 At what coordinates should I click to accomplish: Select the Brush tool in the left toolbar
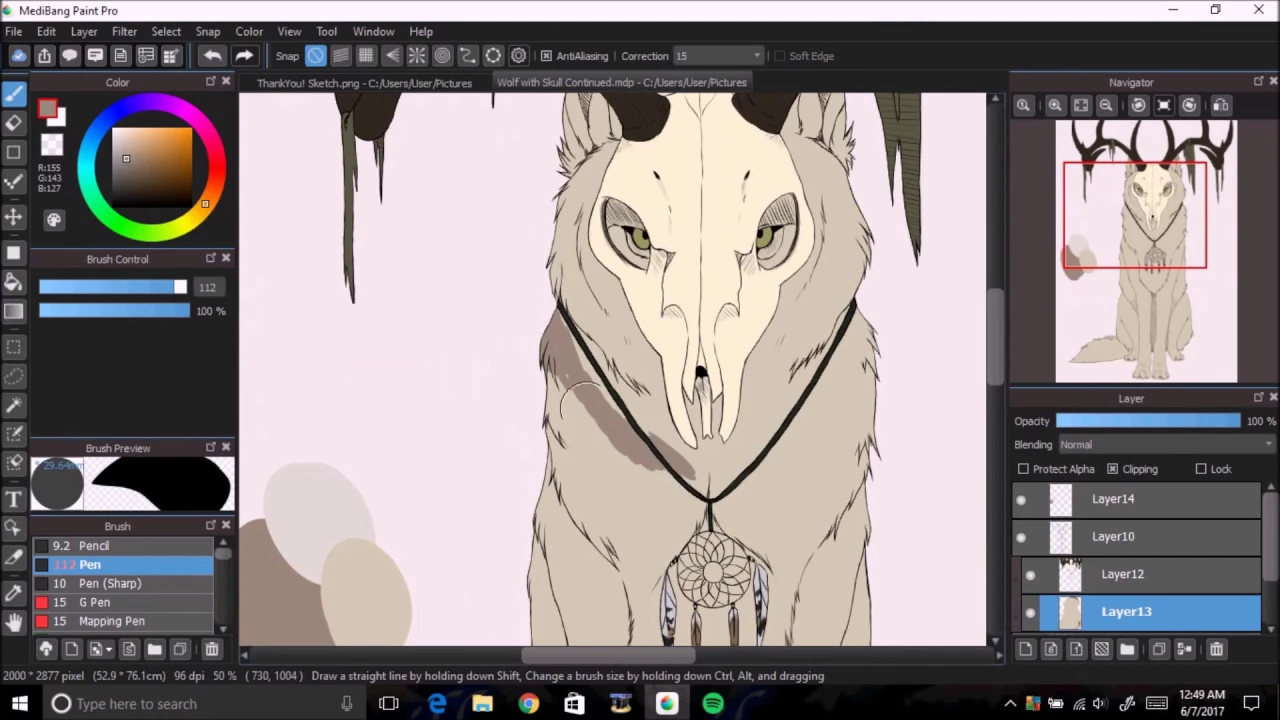coord(14,94)
